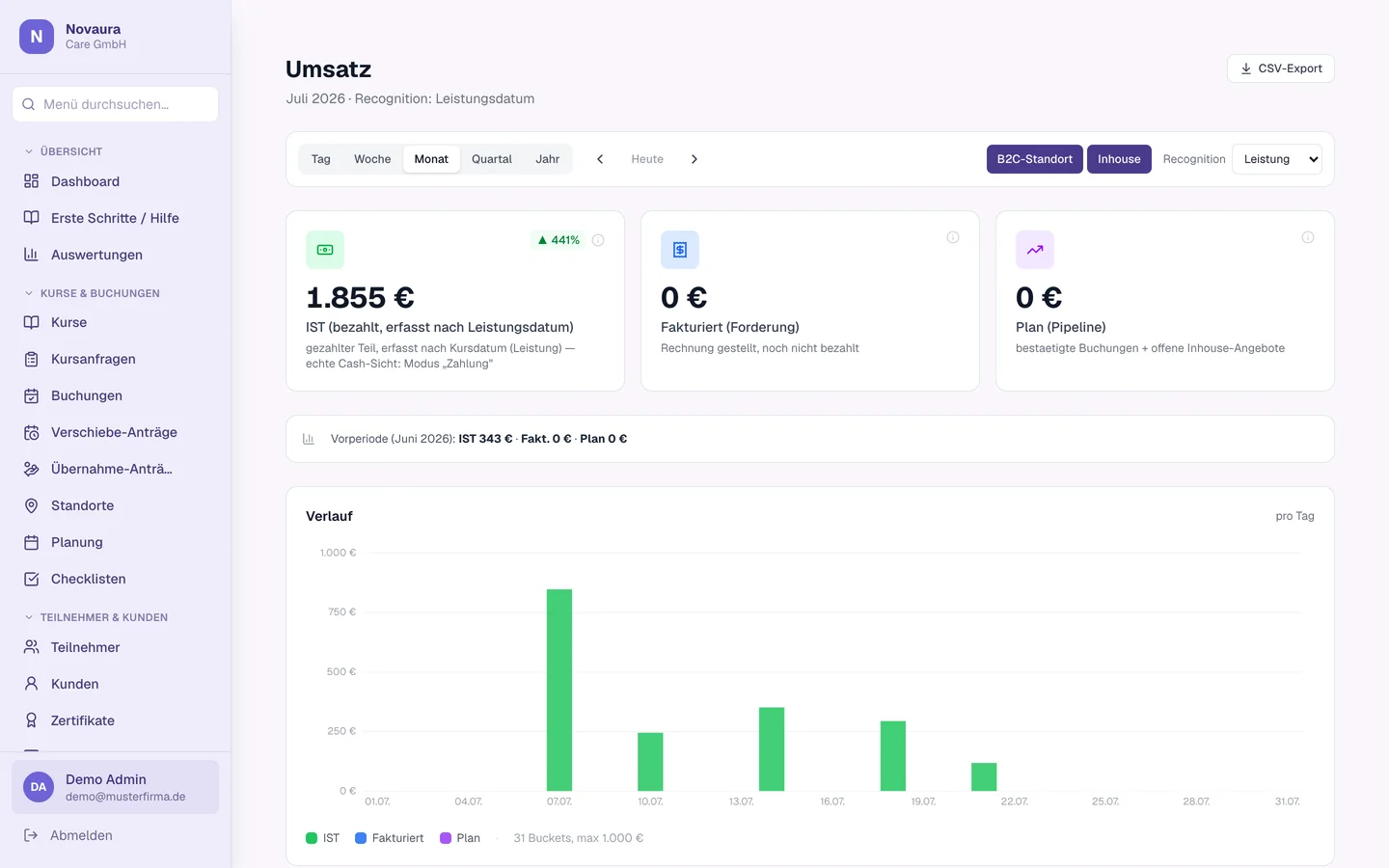Open Zertifikate award icon
Screen dimensions: 1389x868
(31, 720)
